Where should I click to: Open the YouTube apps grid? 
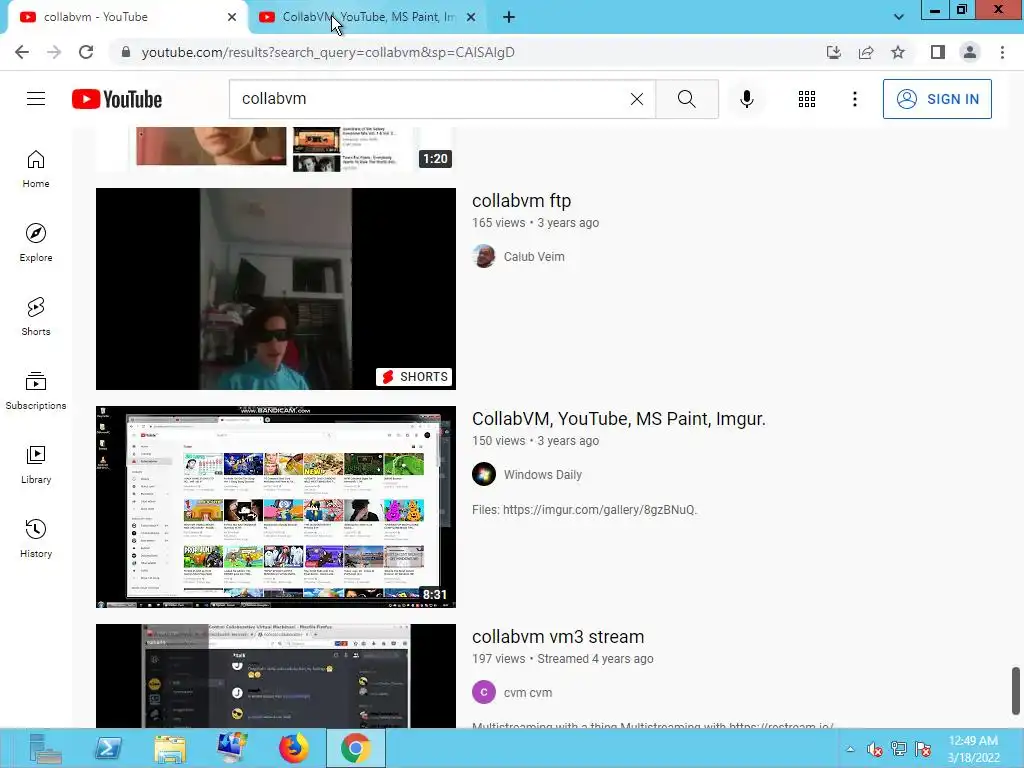point(807,99)
